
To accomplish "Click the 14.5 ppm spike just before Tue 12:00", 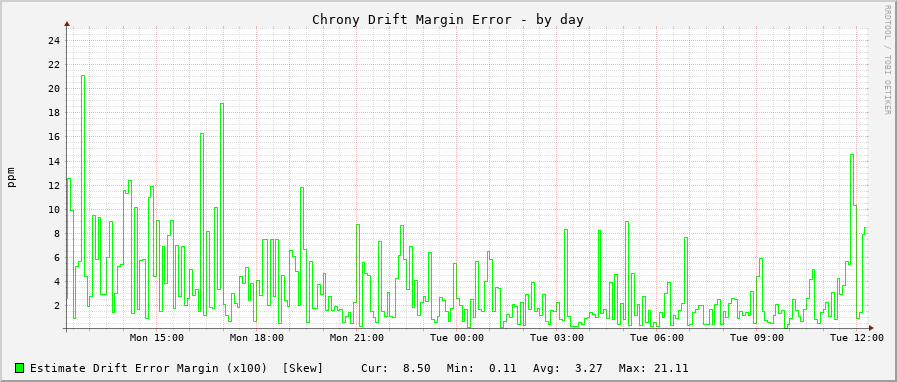I will (852, 209).
